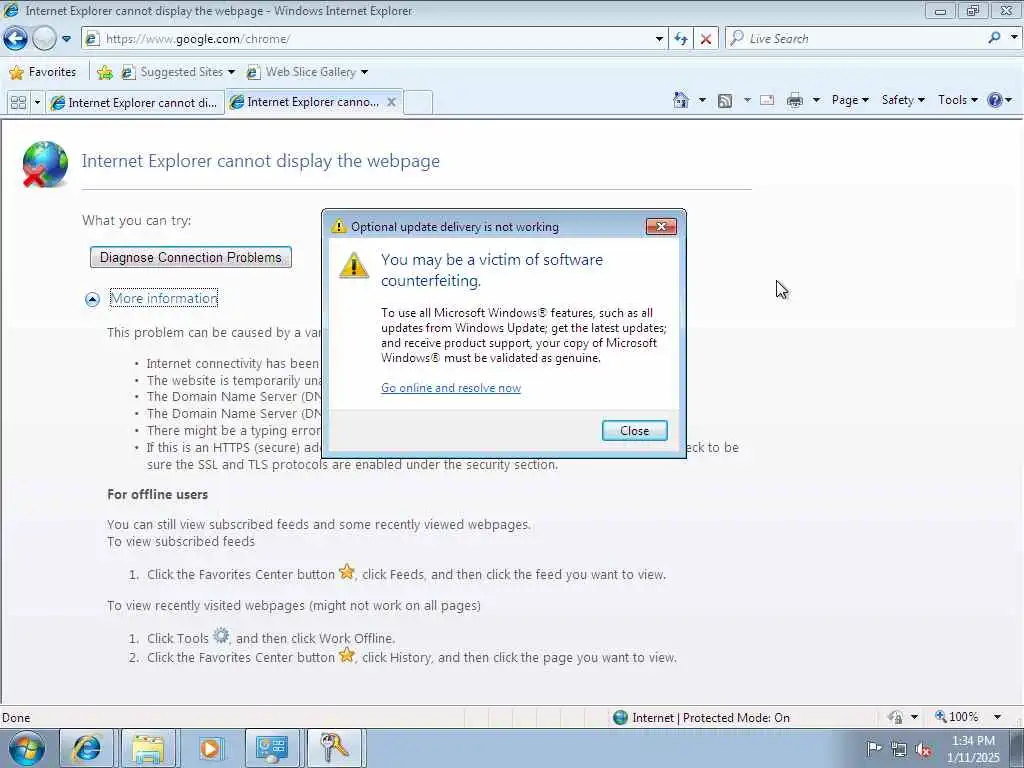Click the error page globe icon

coord(44,165)
